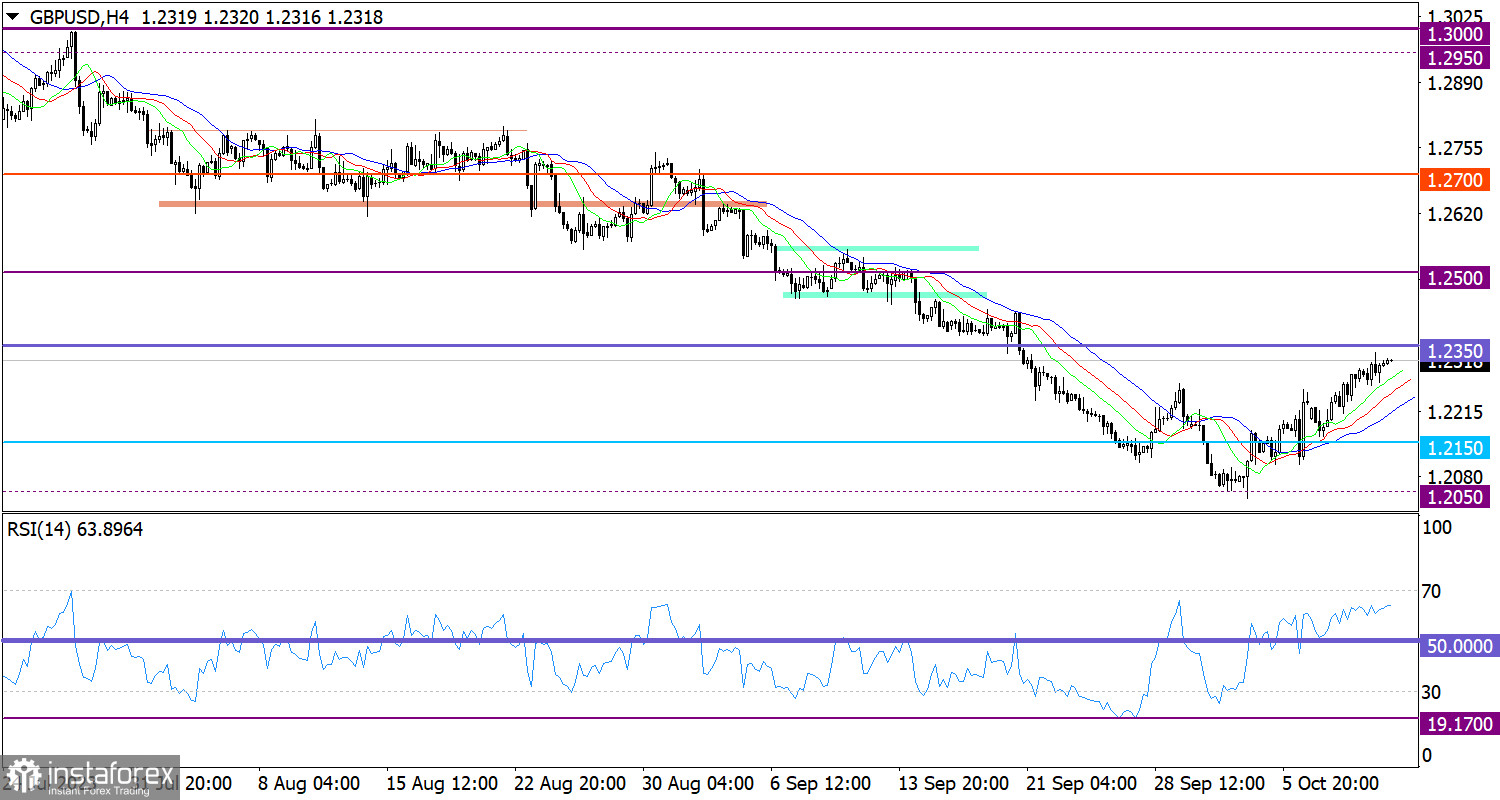This screenshot has height=800, width=1500.
Task: Open the chart menu triangle beside GBPUSD,H4
Action: (11, 17)
